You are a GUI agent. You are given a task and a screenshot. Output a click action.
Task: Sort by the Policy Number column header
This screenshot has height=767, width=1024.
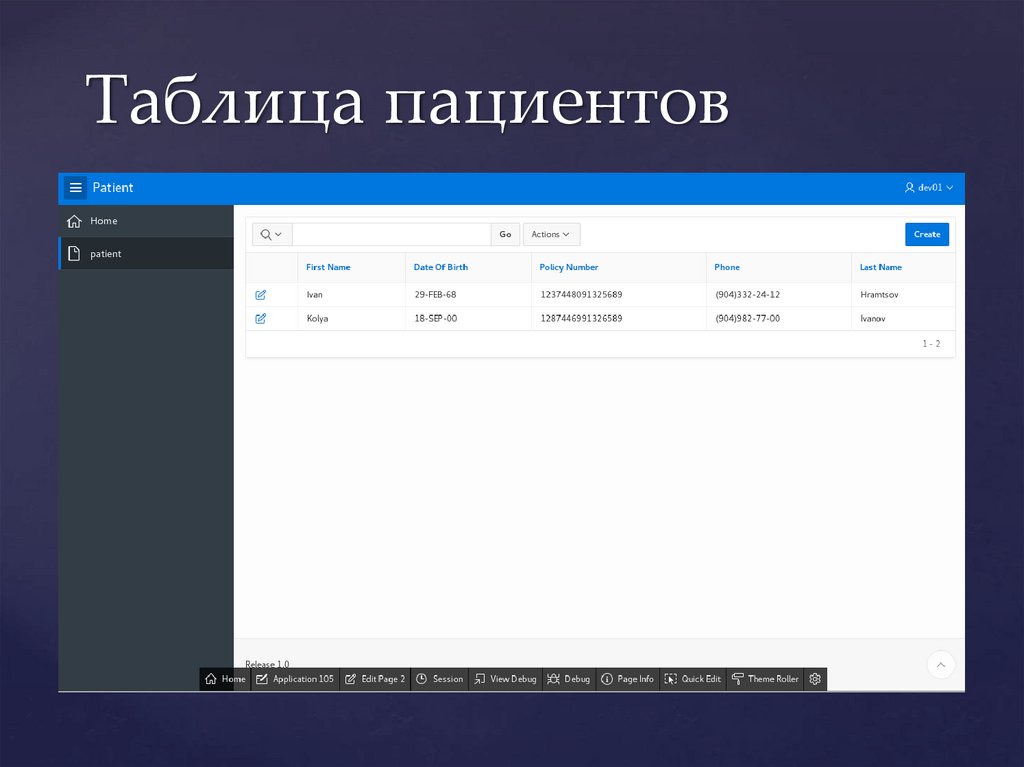(568, 267)
